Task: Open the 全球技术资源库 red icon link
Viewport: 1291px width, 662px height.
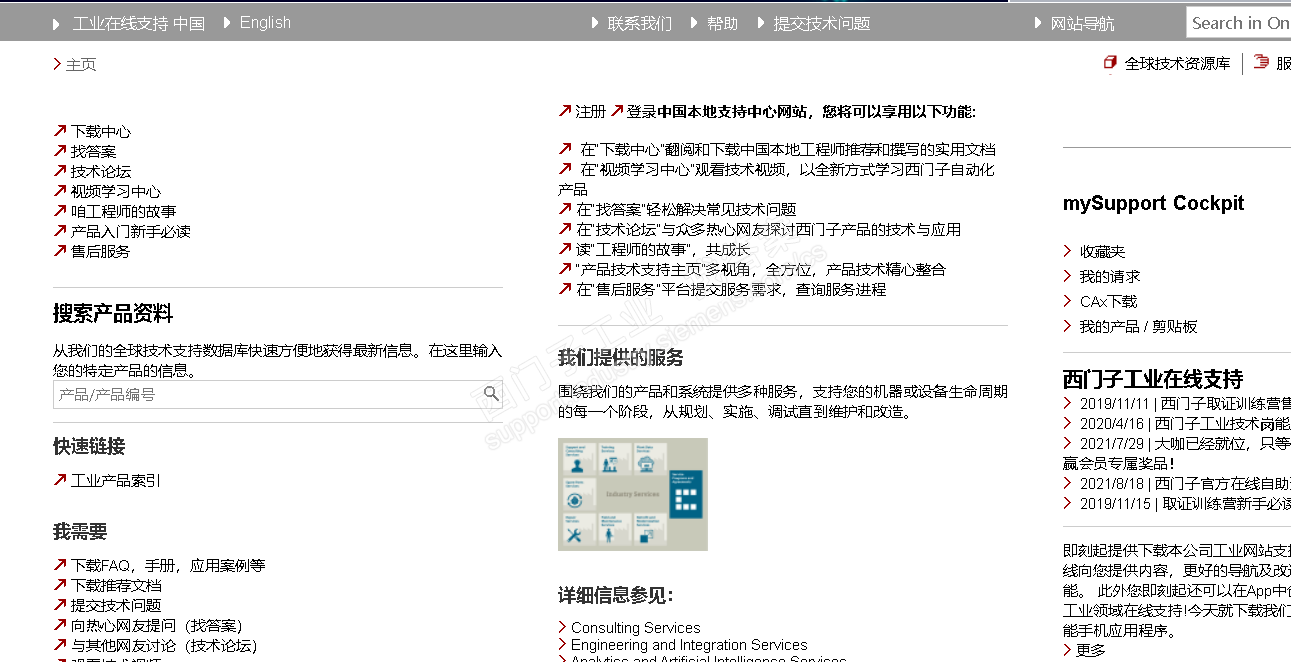Action: (1167, 63)
